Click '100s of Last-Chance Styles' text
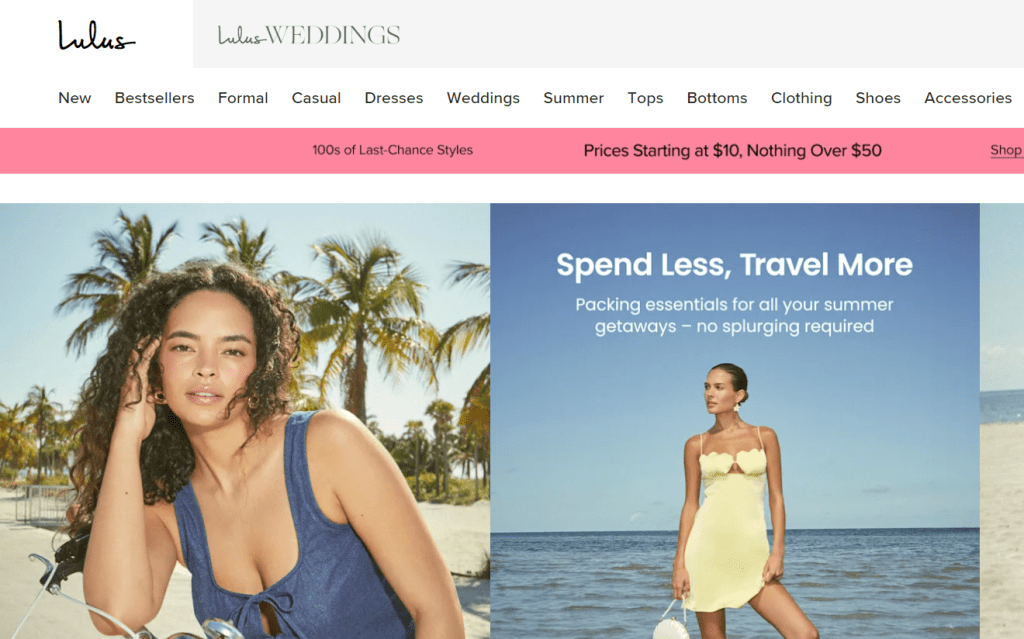Screen dimensions: 1024x639 click(392, 150)
